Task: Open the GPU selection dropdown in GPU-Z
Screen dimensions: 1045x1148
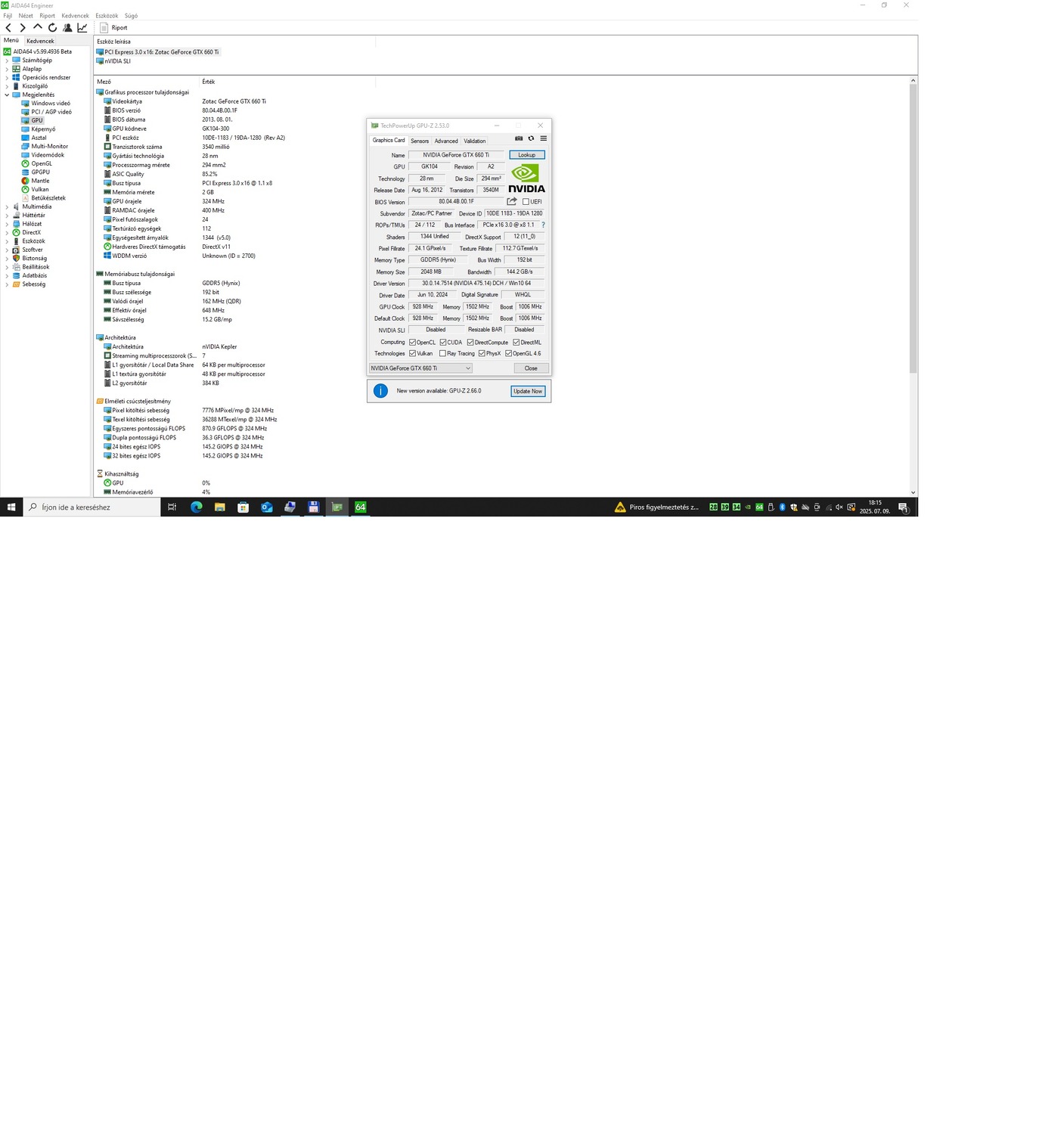Action: coord(420,368)
